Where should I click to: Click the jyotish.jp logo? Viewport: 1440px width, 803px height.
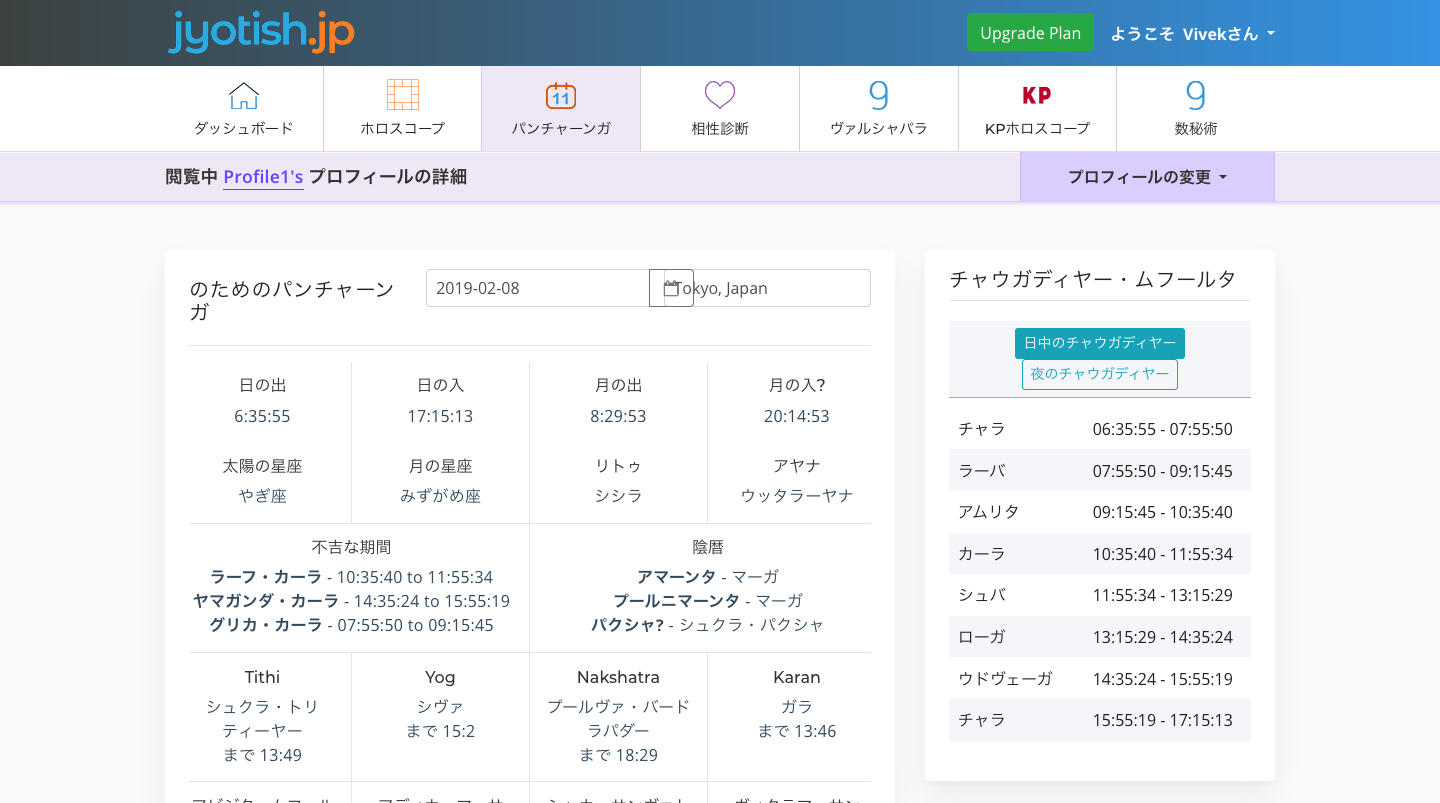pyautogui.click(x=261, y=32)
